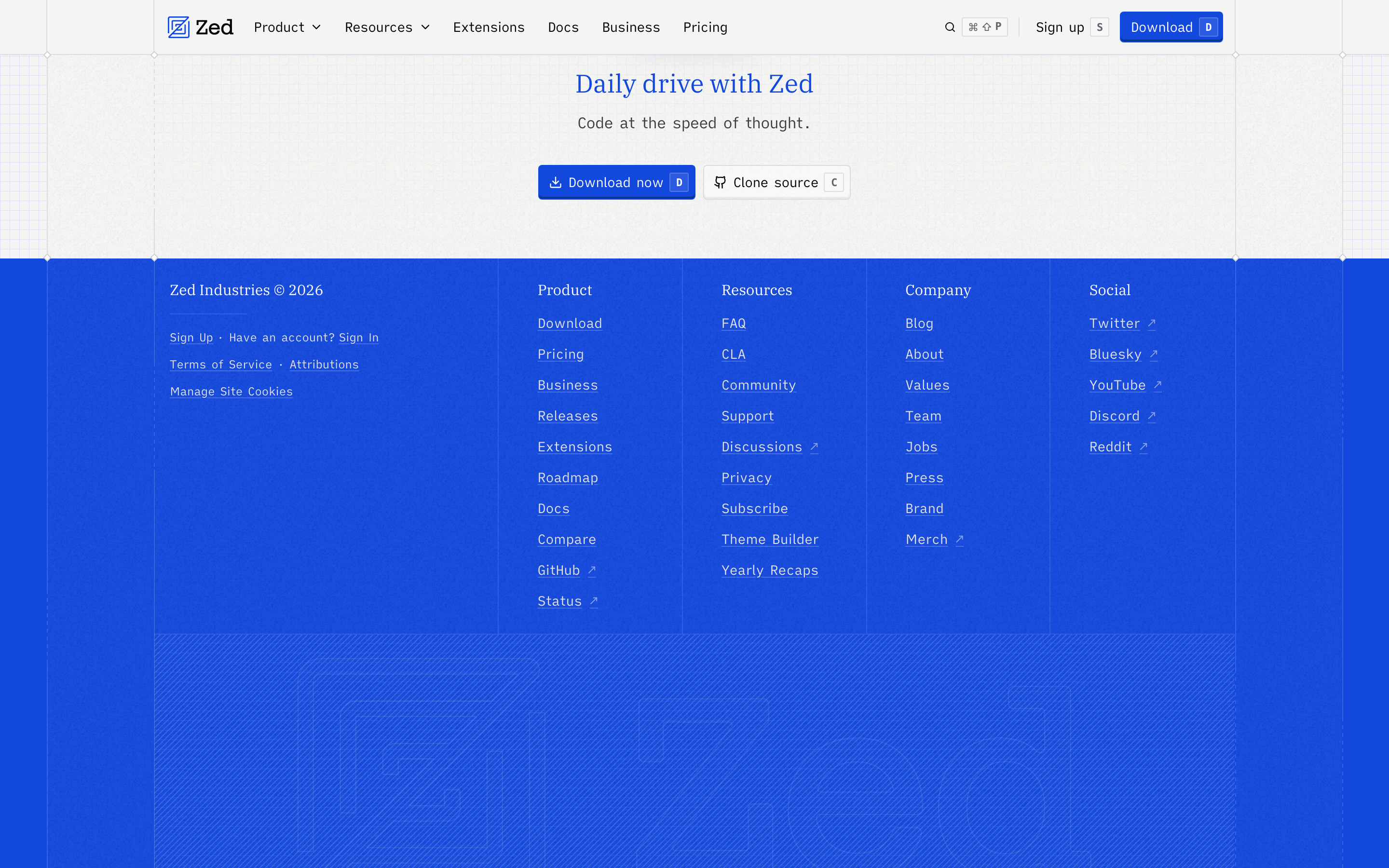The width and height of the screenshot is (1389, 868).
Task: Click the external arrow beside Twitter
Action: (x=1151, y=323)
